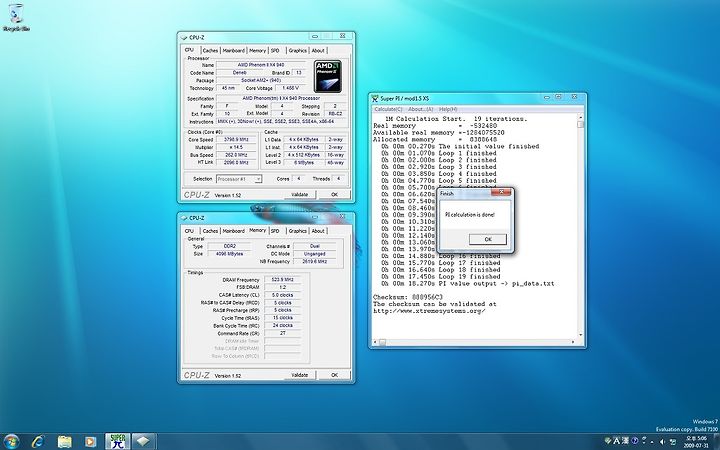Click Super PI vertical scrollbar up arrow
Image resolution: width=720 pixels, height=450 pixels.
[581, 117]
